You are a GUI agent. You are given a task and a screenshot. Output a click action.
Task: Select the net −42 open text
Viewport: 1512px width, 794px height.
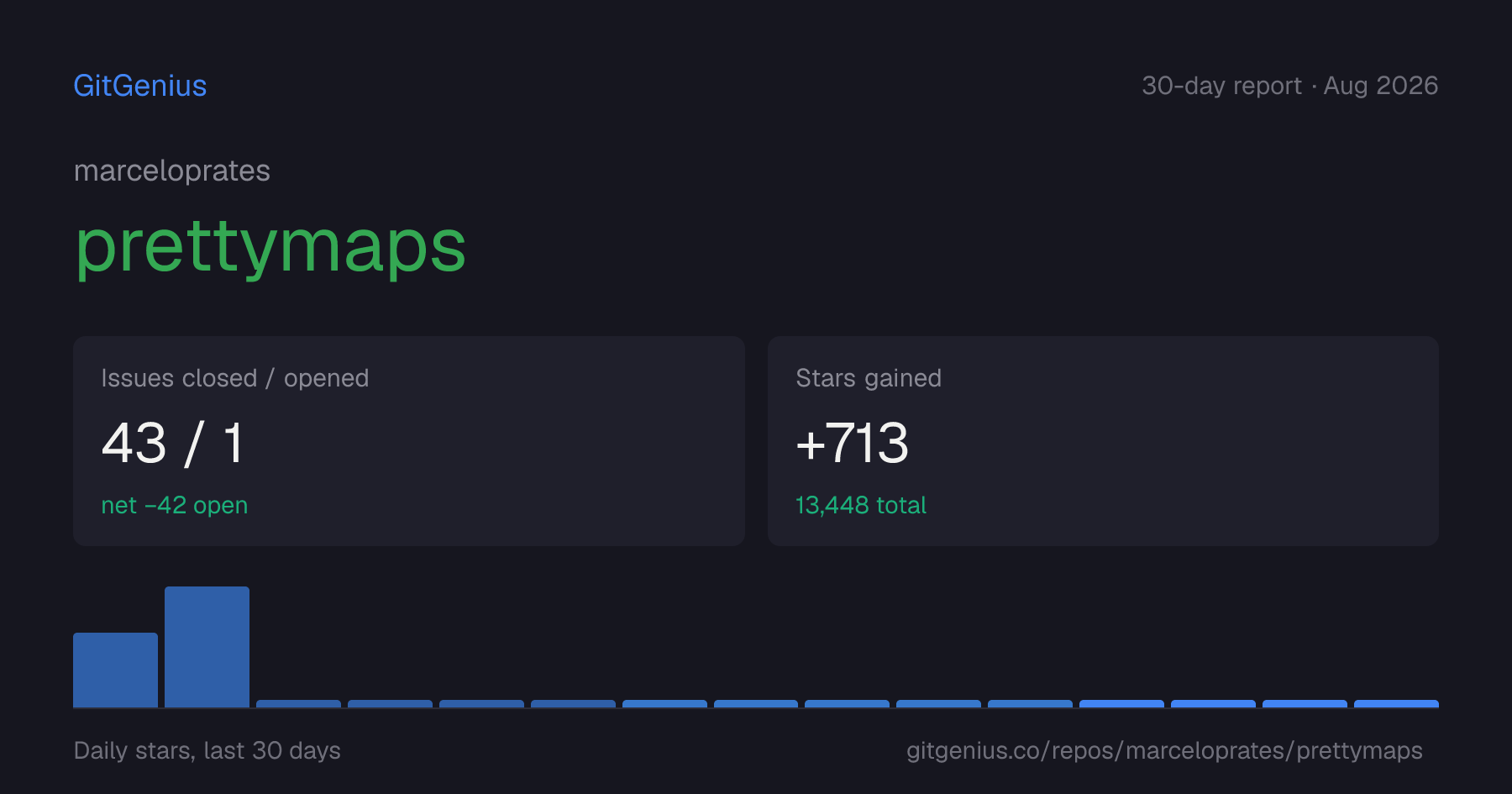(175, 505)
